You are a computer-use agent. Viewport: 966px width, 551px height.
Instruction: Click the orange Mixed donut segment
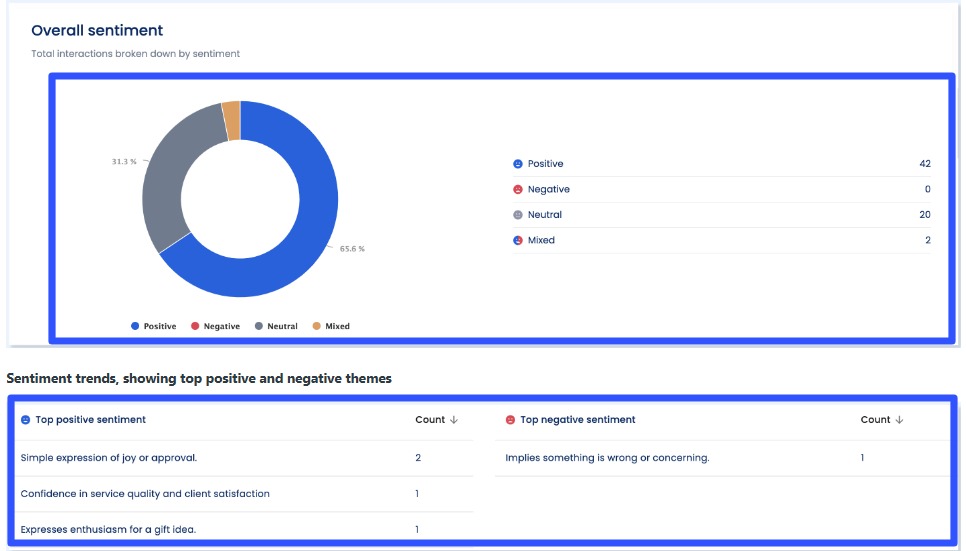click(x=231, y=121)
